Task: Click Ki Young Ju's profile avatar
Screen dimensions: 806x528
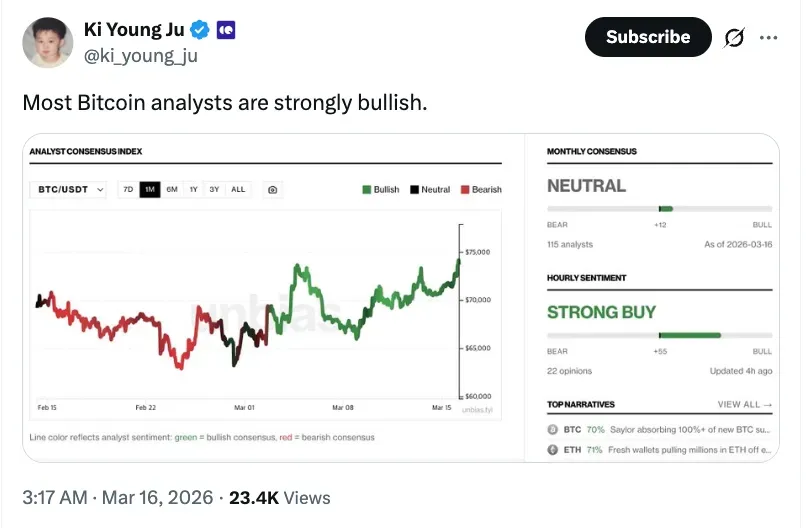Action: tap(47, 43)
